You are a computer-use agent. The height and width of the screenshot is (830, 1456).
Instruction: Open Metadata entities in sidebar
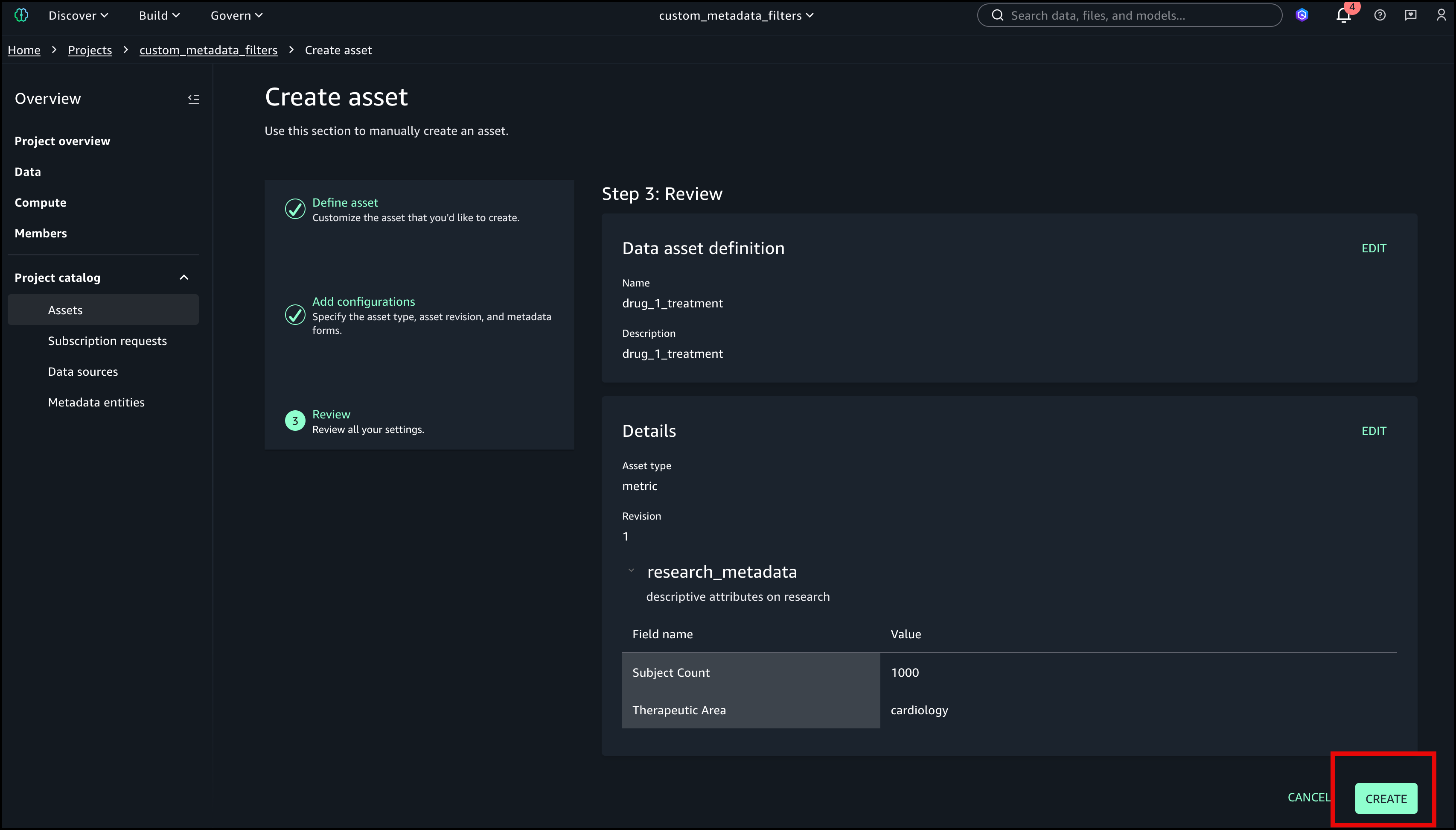(x=96, y=403)
